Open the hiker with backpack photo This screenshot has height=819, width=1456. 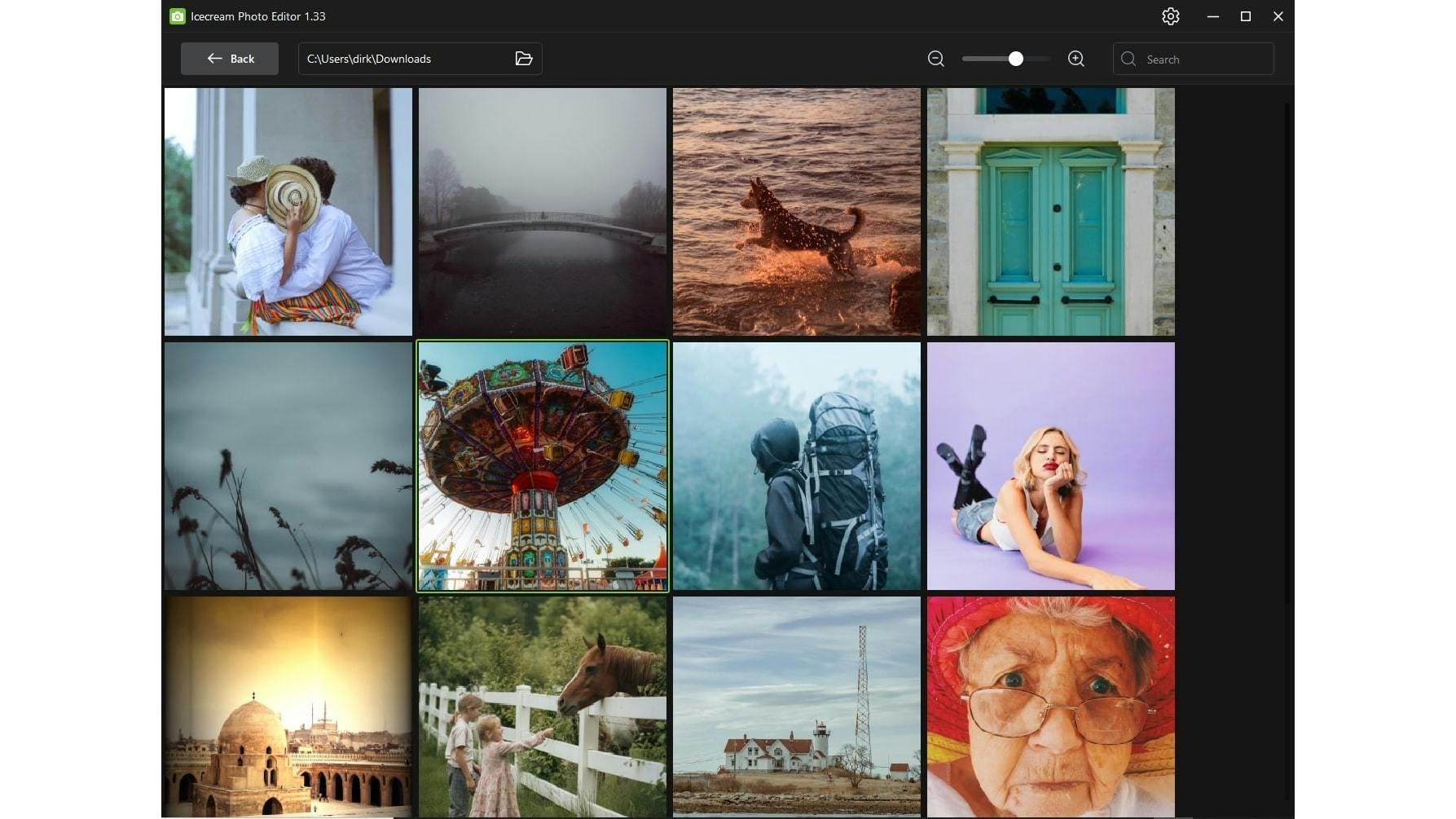coord(797,466)
